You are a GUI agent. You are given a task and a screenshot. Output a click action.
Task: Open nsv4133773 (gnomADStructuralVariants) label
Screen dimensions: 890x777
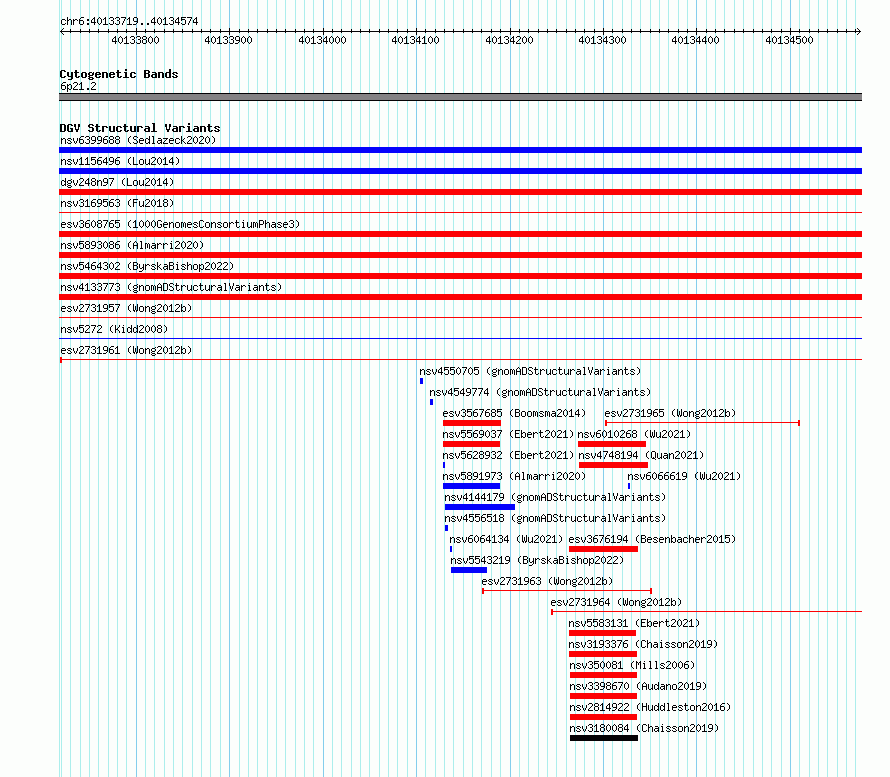tap(171, 287)
